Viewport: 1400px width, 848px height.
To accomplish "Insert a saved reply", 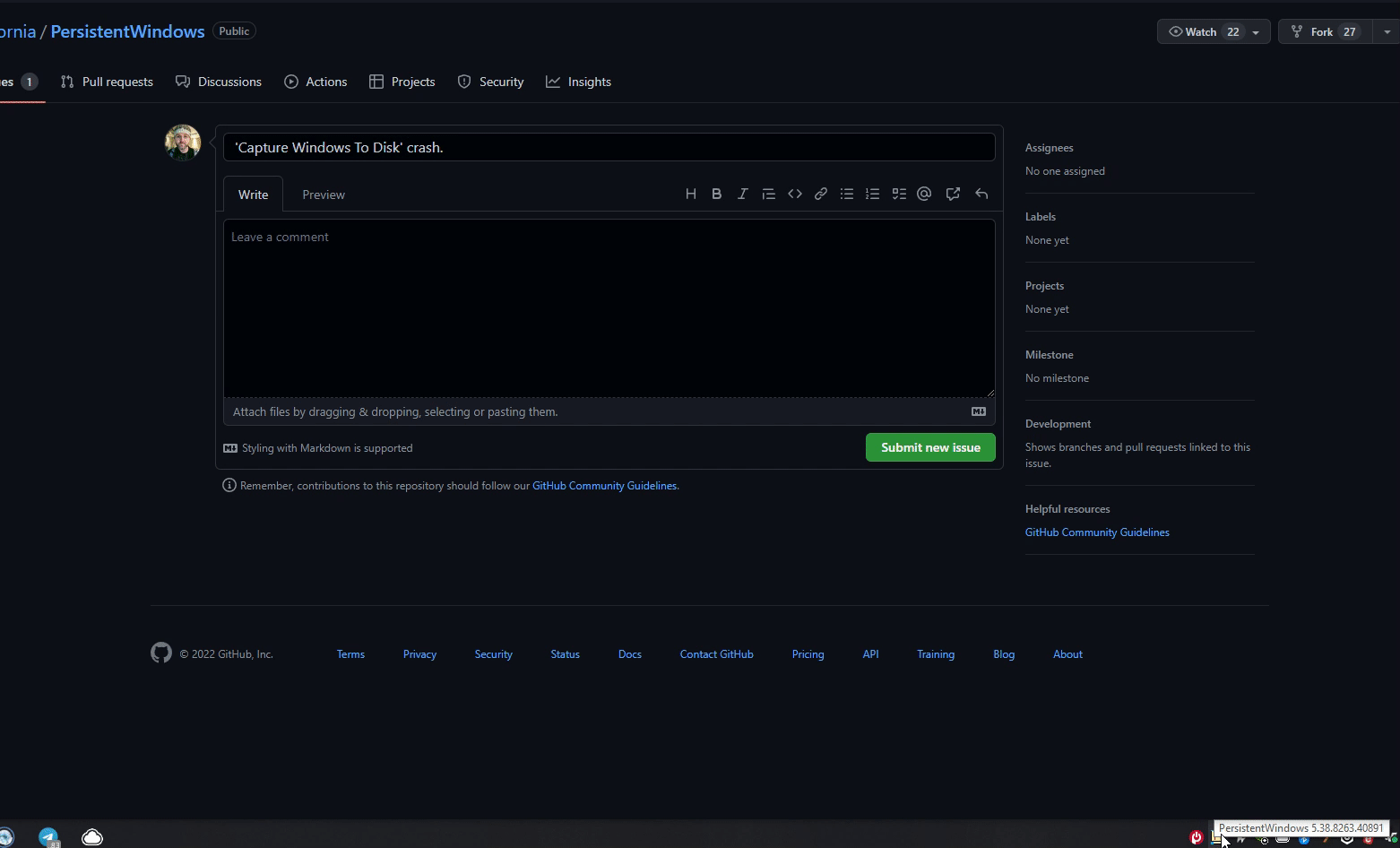I will point(982,194).
